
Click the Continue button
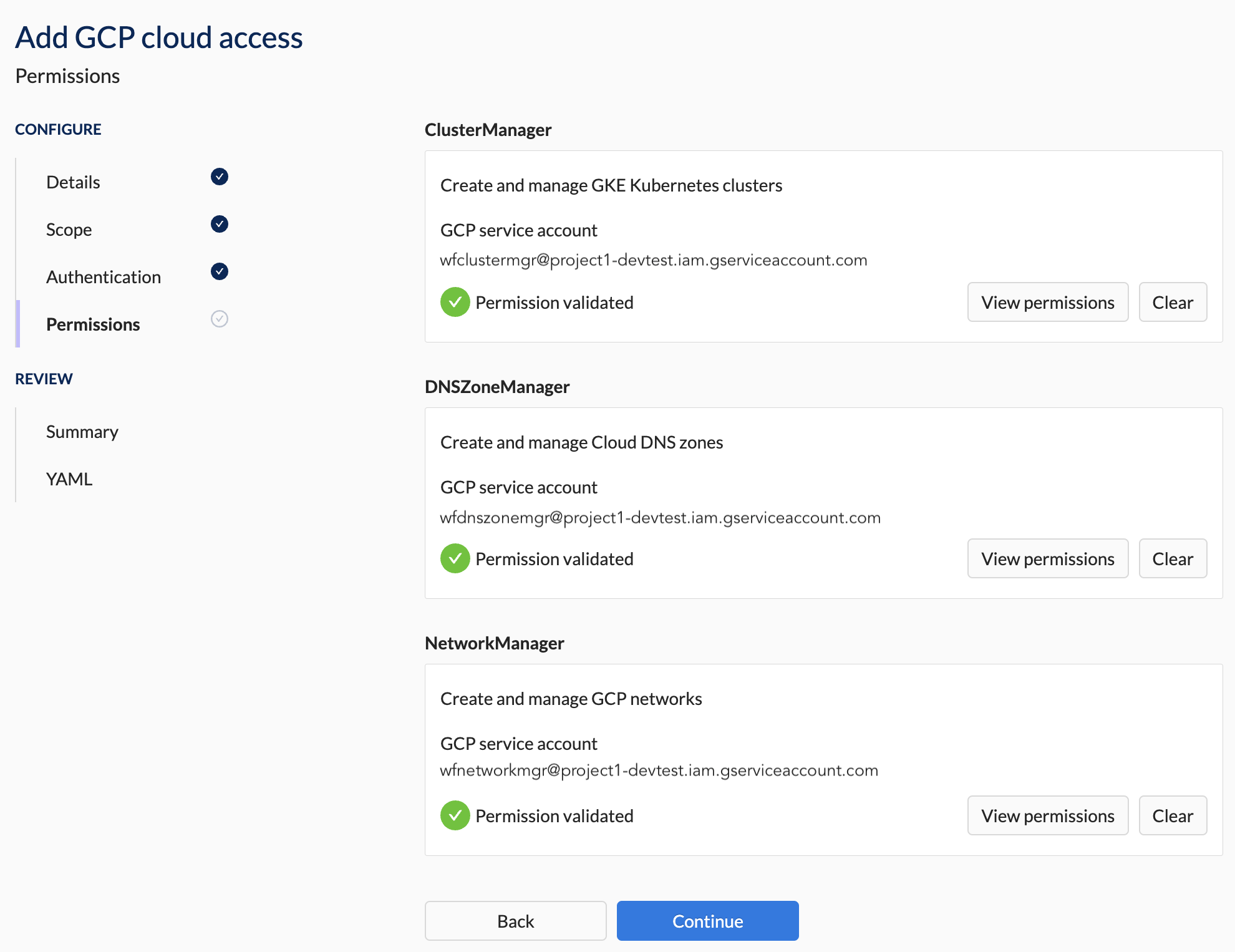click(x=708, y=921)
